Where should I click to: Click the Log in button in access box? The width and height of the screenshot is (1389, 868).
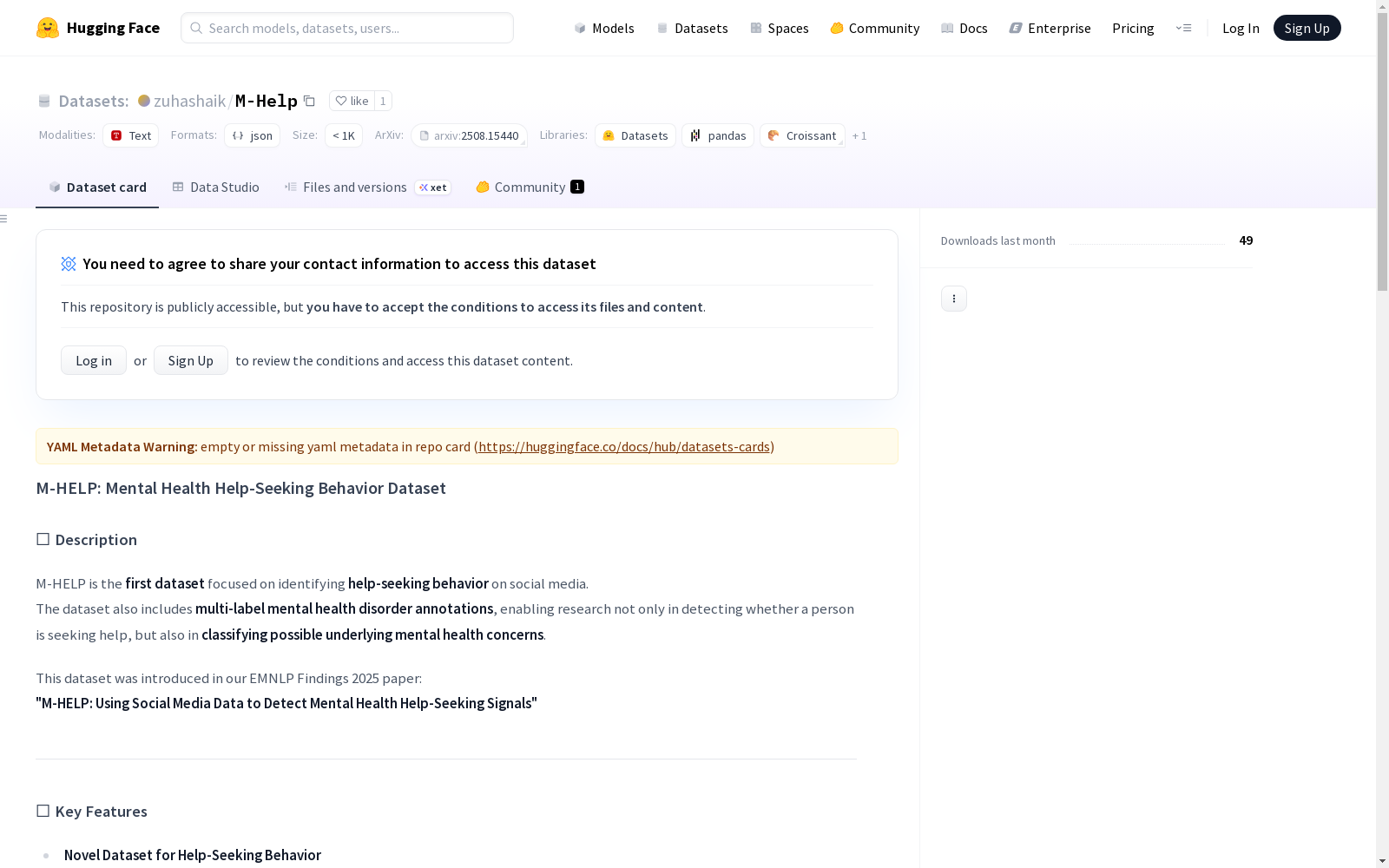coord(94,360)
